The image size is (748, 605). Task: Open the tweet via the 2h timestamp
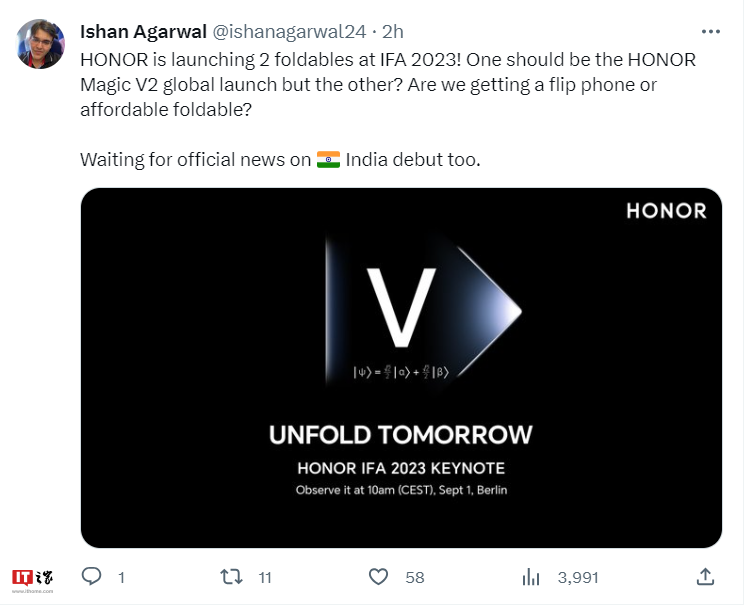[x=393, y=32]
